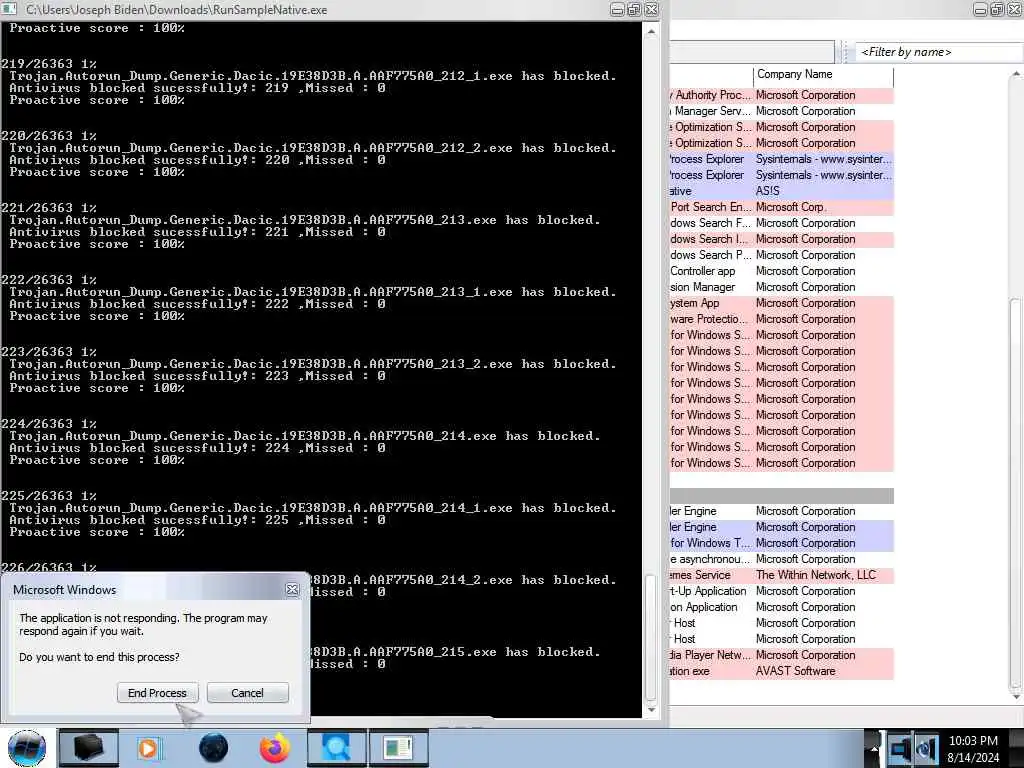Select the dows Search F... process row
The width and height of the screenshot is (1024, 768).
pyautogui.click(x=782, y=223)
